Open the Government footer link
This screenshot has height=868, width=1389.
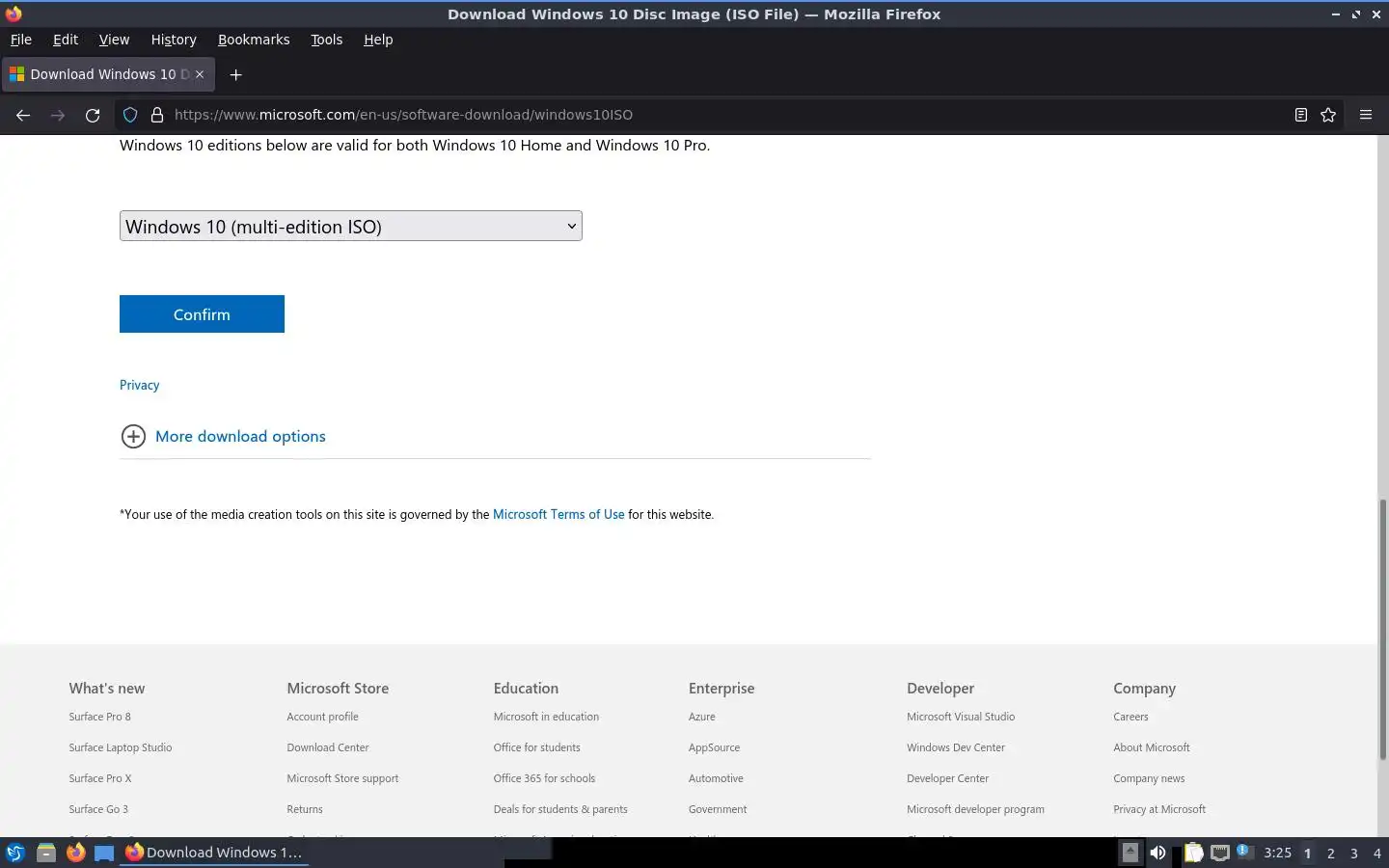tap(718, 809)
